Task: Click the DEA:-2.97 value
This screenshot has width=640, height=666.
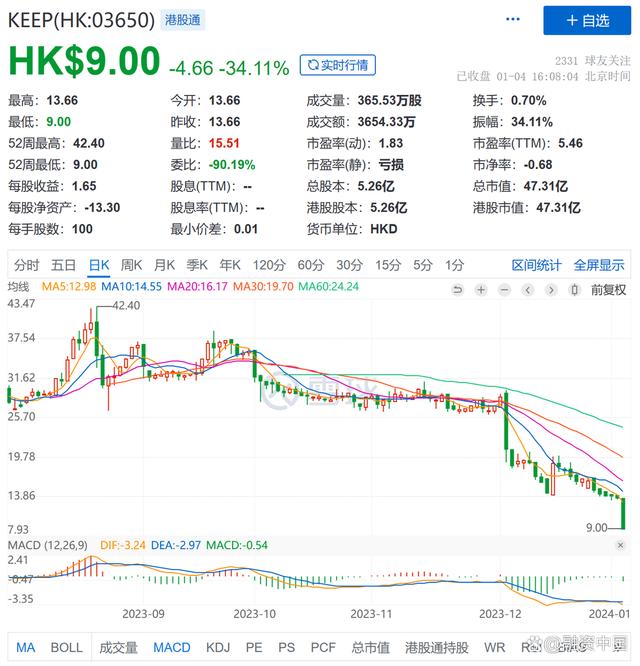Action: 176,545
